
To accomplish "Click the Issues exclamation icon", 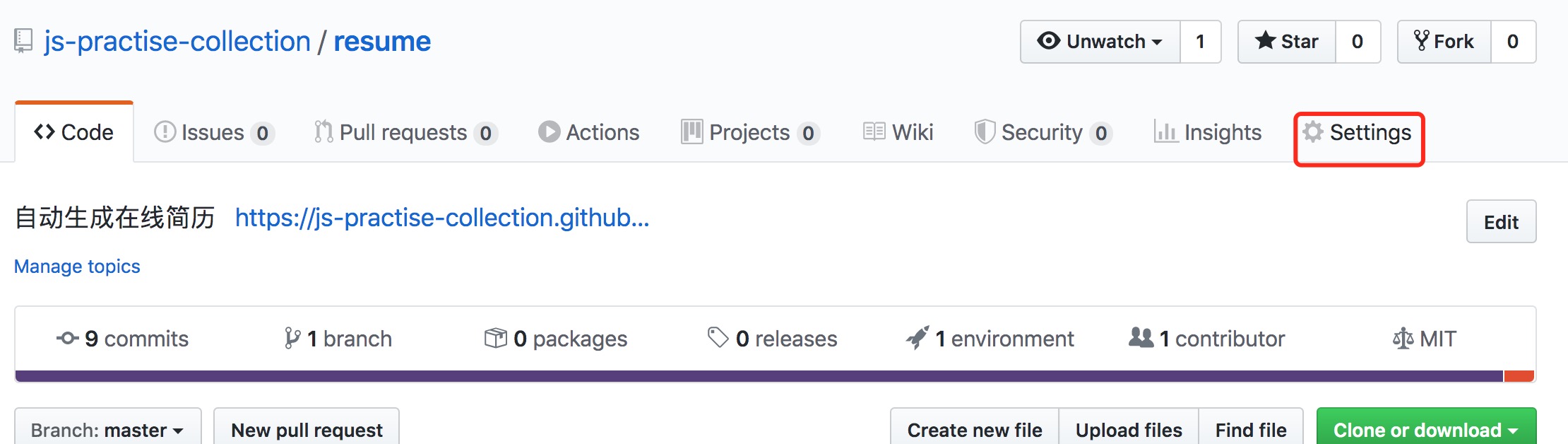I will [165, 132].
